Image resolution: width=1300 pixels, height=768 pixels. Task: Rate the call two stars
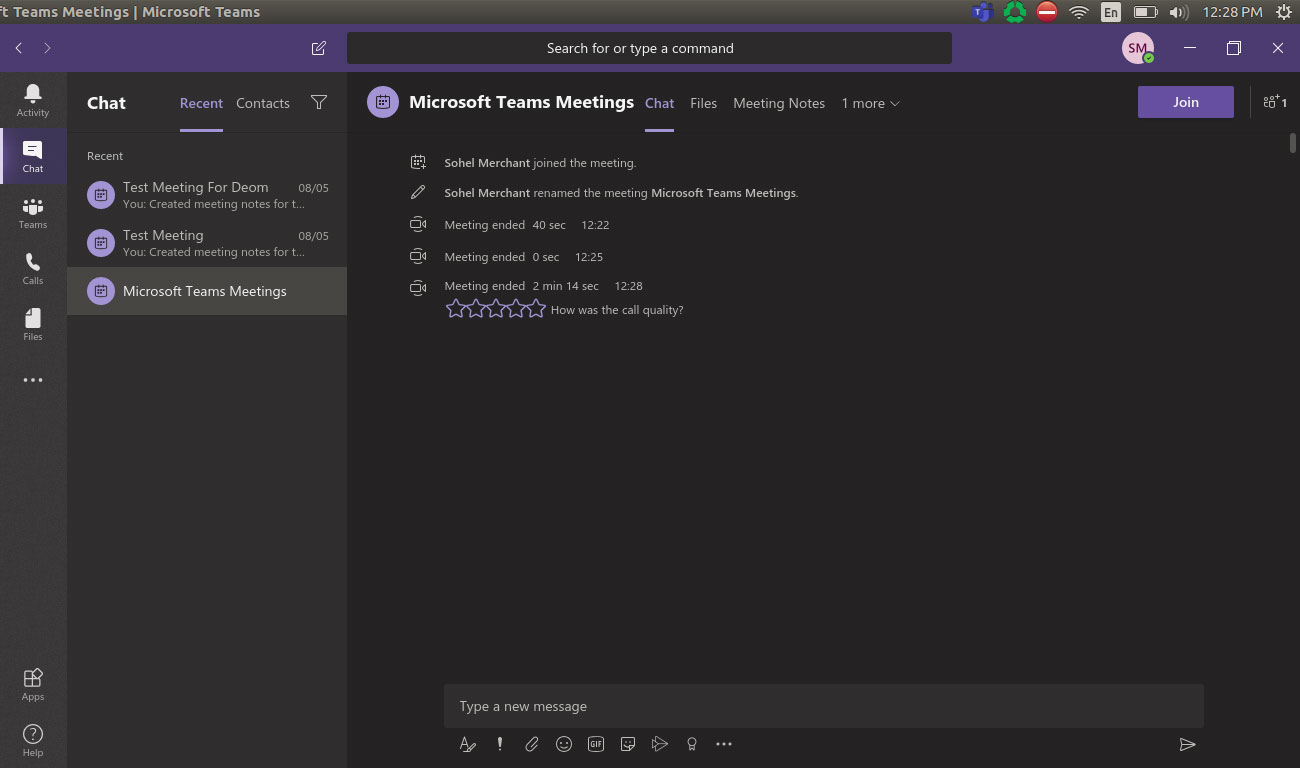[x=476, y=309]
